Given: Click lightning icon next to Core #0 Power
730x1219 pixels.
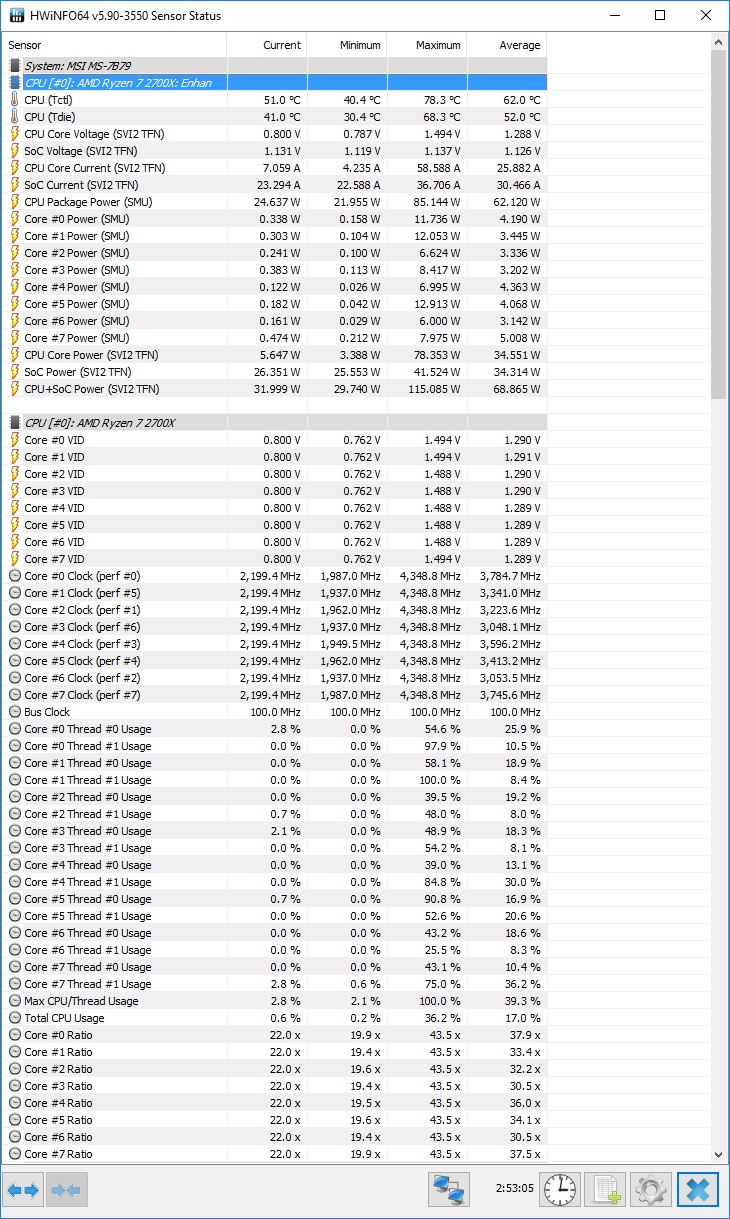Looking at the screenshot, I should (x=15, y=219).
